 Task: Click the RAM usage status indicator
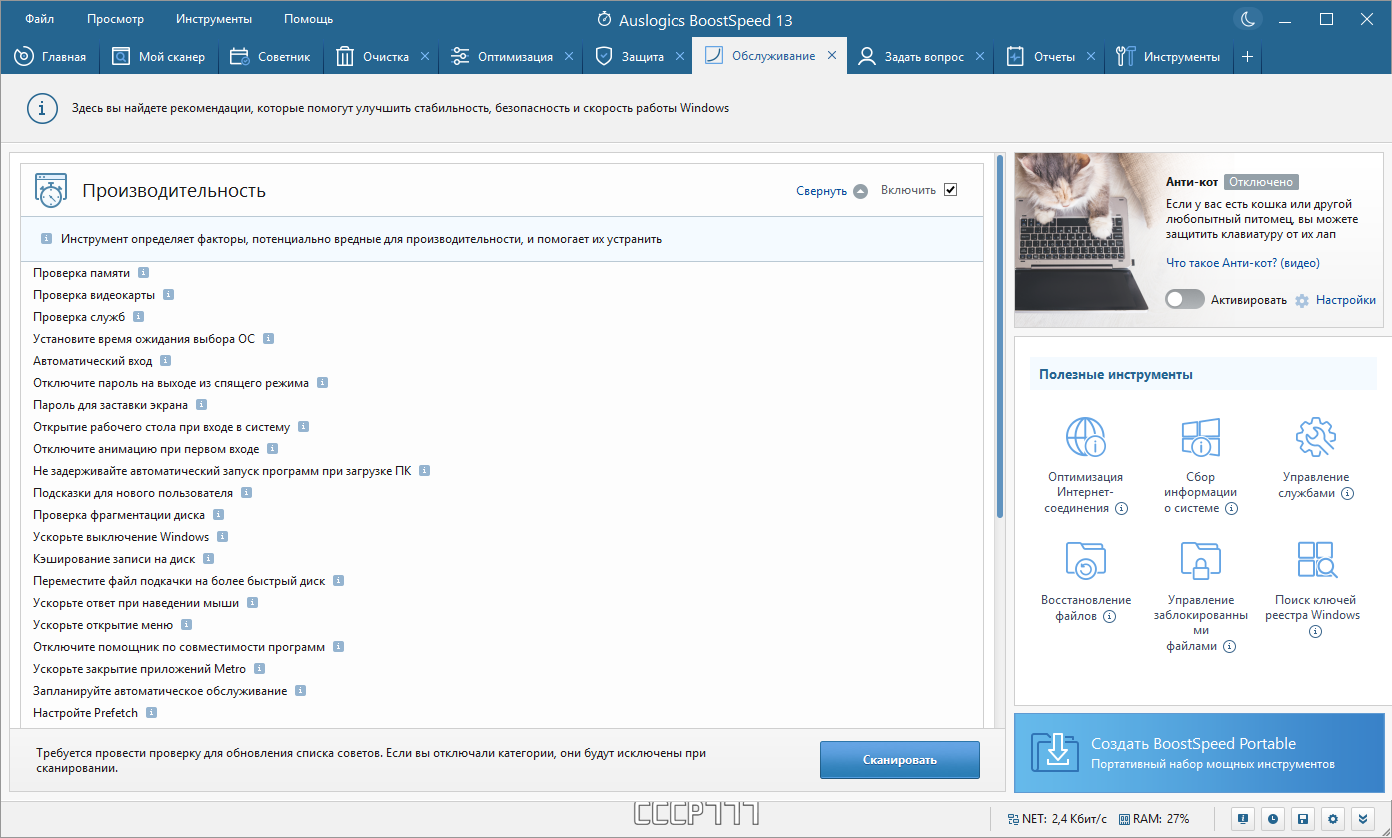[x=1154, y=818]
